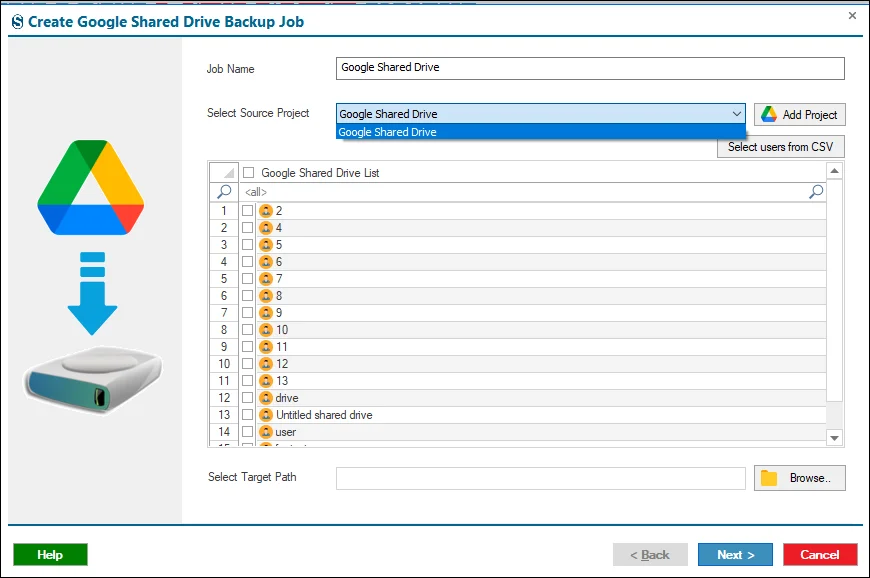870x578 pixels.
Task: Click the green Help button
Action: pyautogui.click(x=50, y=555)
